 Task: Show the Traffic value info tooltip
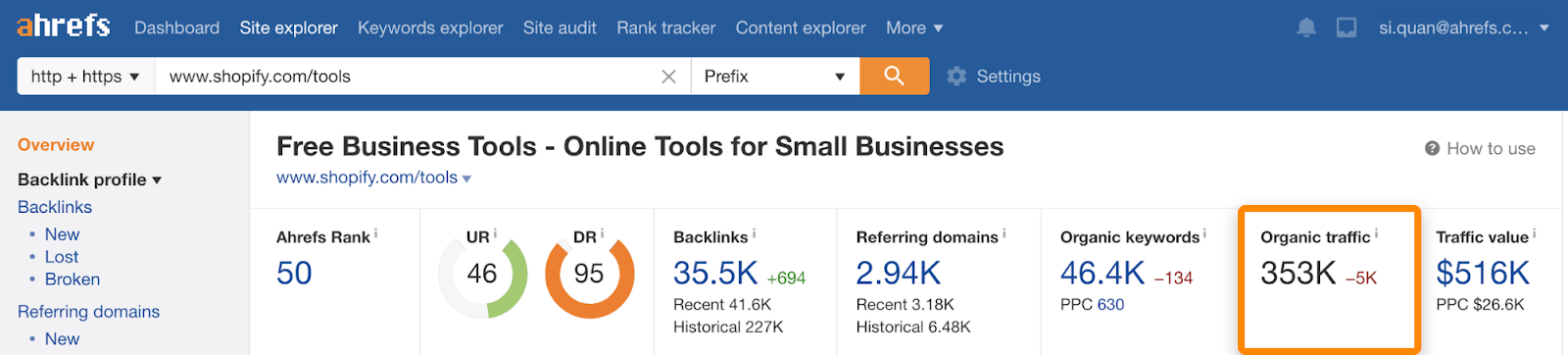tap(1534, 234)
